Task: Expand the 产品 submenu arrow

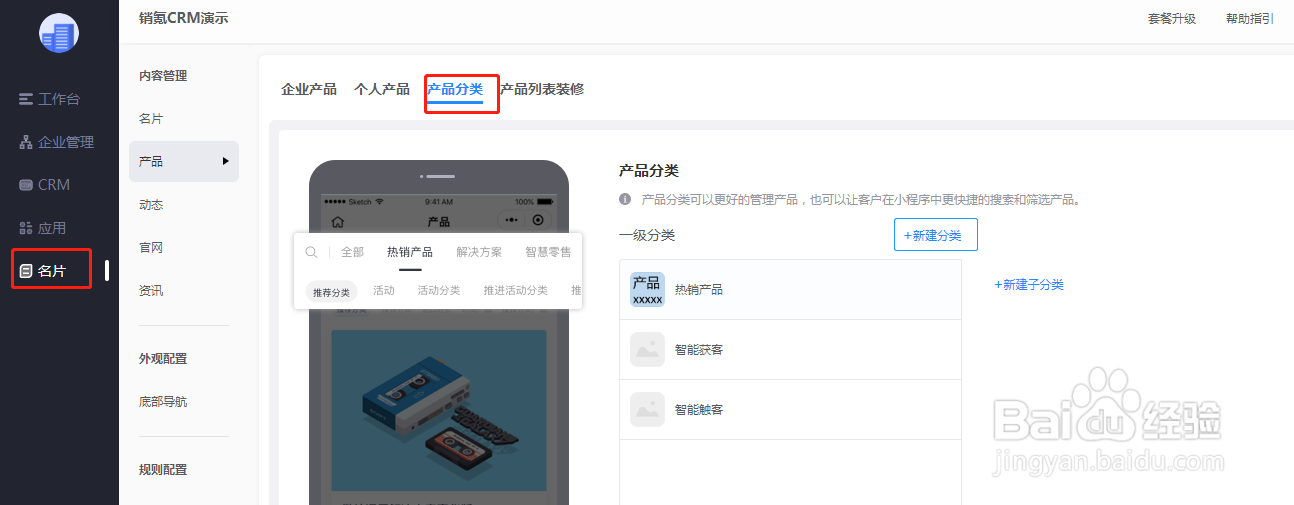Action: coord(226,161)
